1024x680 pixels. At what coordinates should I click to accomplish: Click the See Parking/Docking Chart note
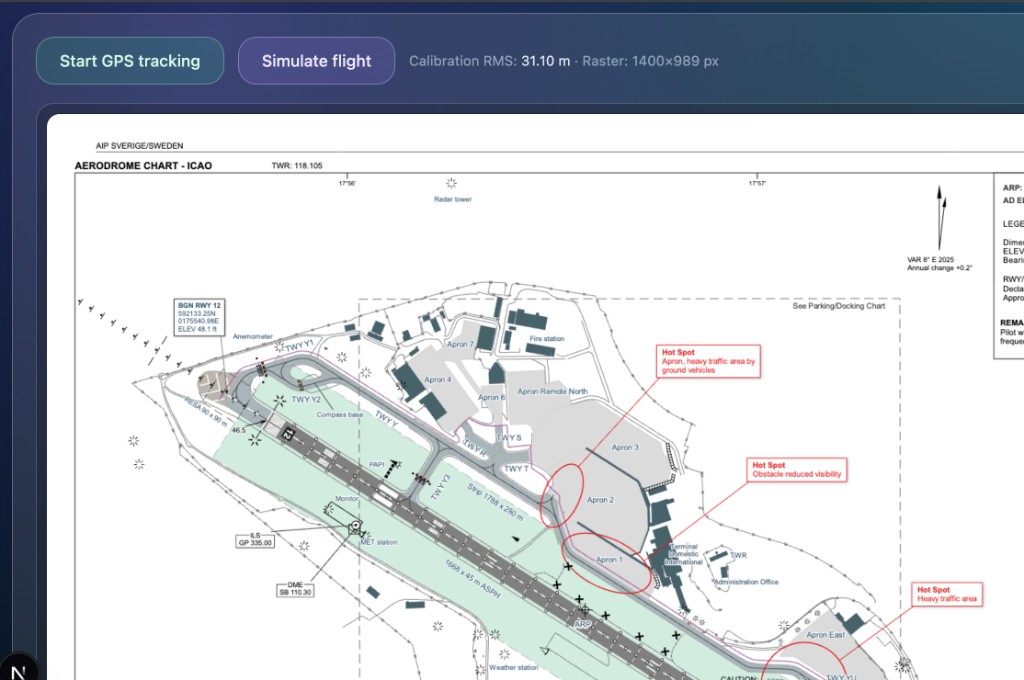coord(839,306)
